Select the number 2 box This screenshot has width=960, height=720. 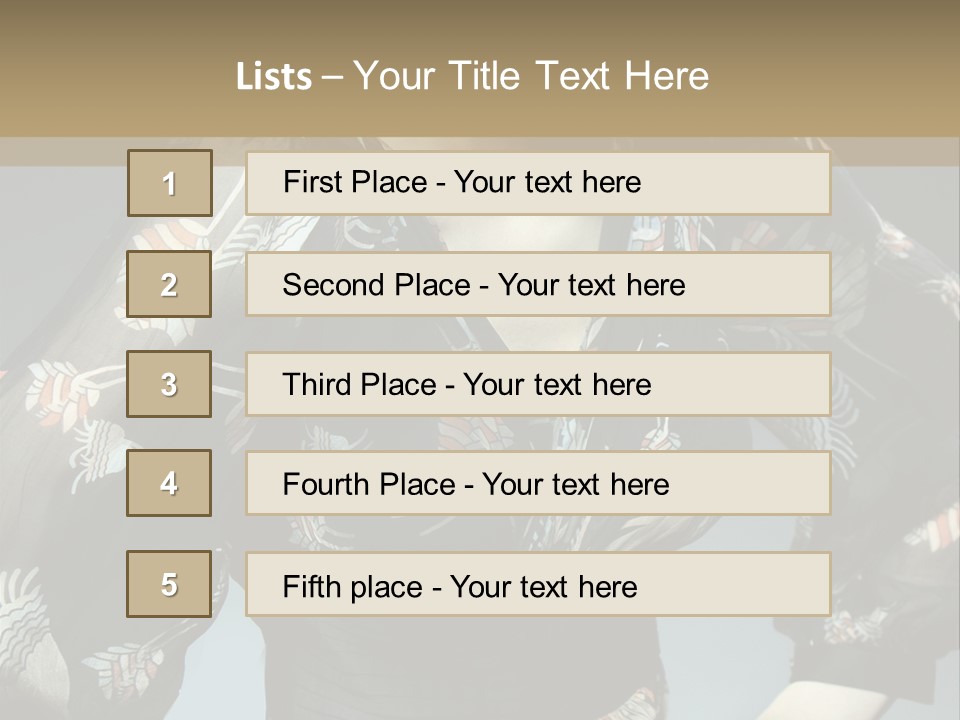tap(169, 284)
